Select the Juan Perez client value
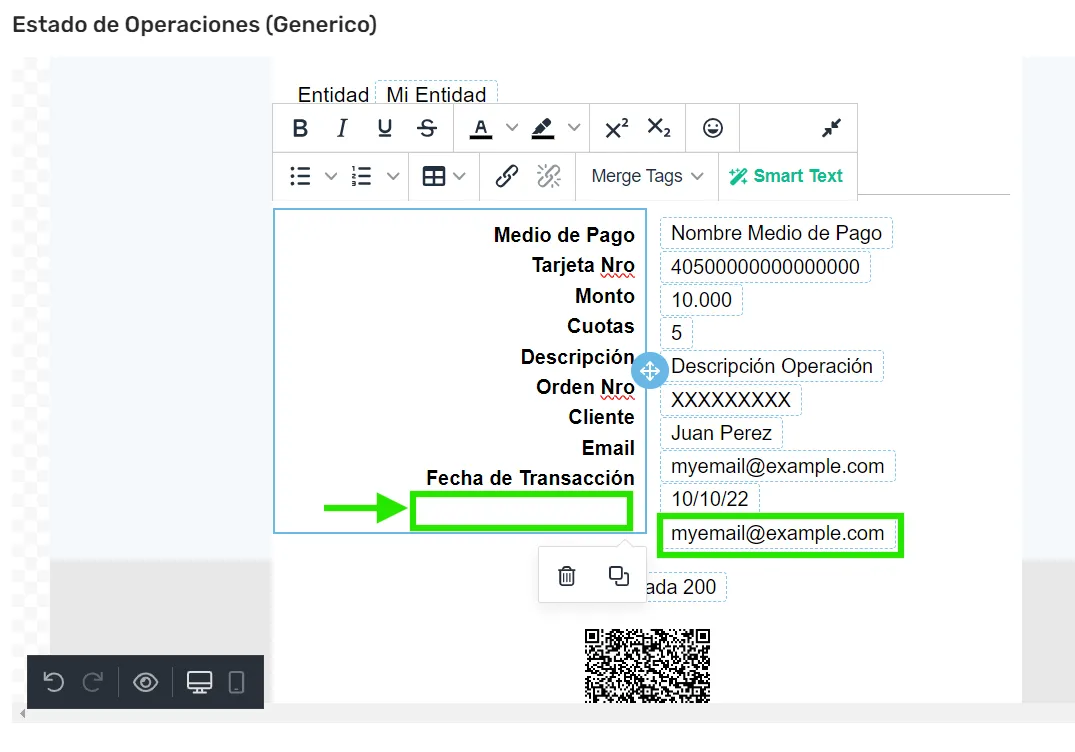Screen dimensions: 1075x752 (721, 433)
